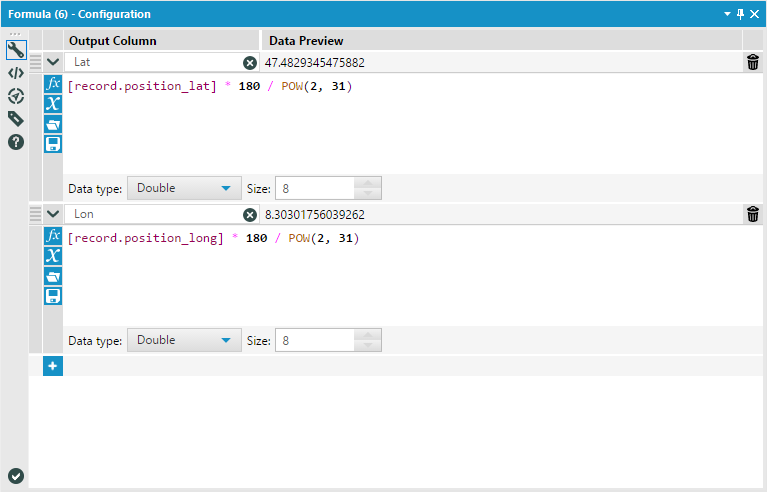Collapse the Lon expression chevron

coord(53,214)
